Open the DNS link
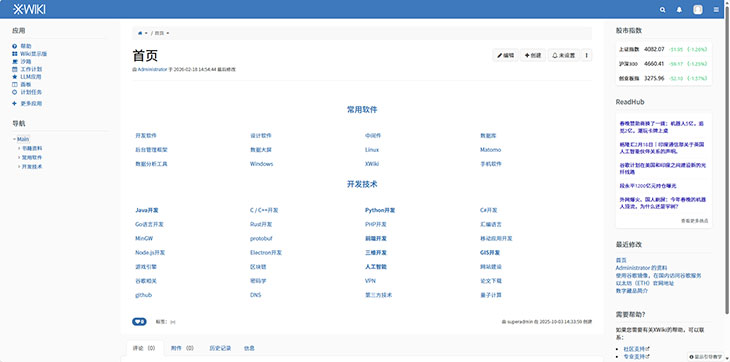 click(256, 295)
